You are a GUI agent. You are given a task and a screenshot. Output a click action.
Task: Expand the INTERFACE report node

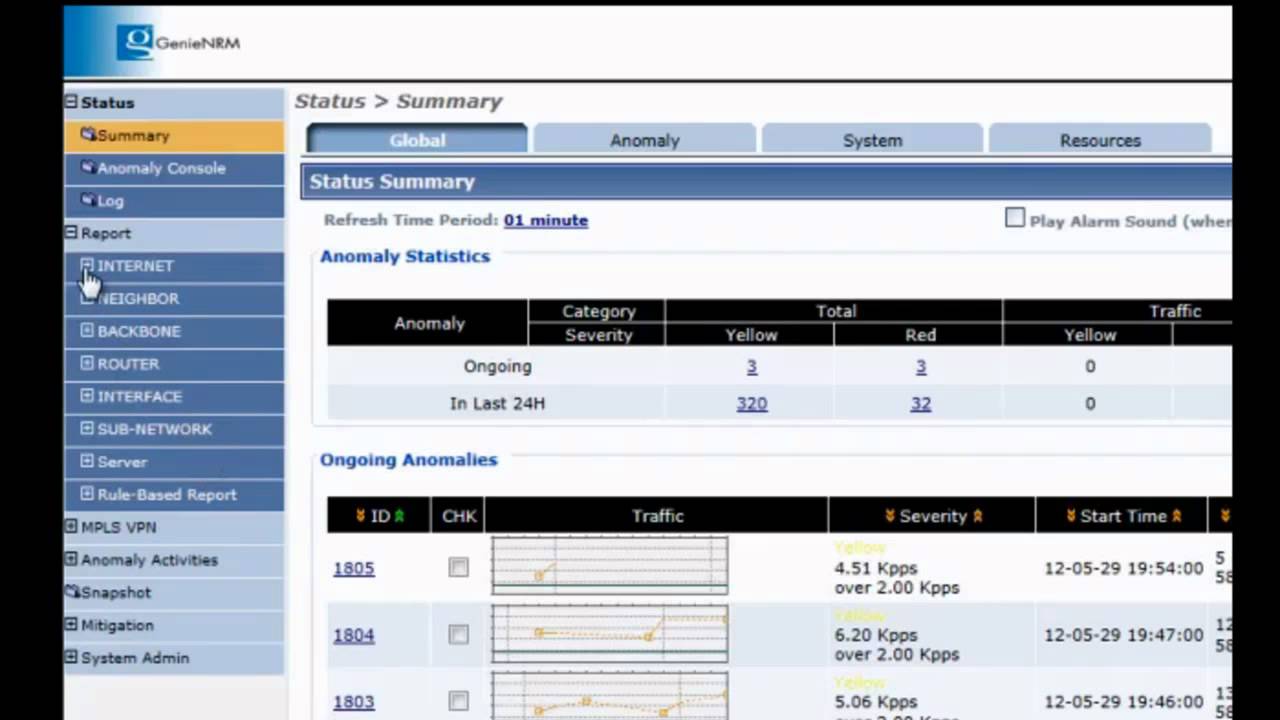click(x=87, y=396)
